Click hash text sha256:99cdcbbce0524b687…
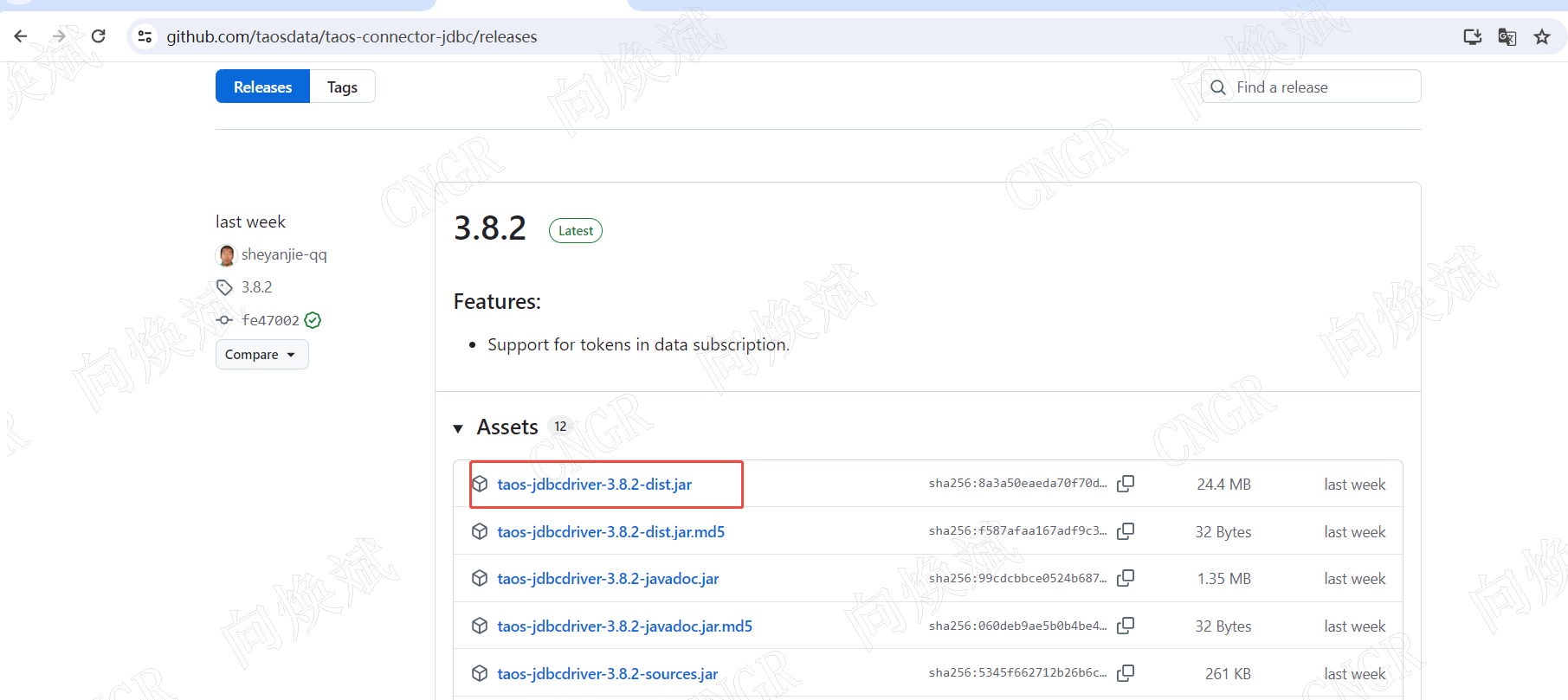The height and width of the screenshot is (700, 1568). click(1017, 578)
